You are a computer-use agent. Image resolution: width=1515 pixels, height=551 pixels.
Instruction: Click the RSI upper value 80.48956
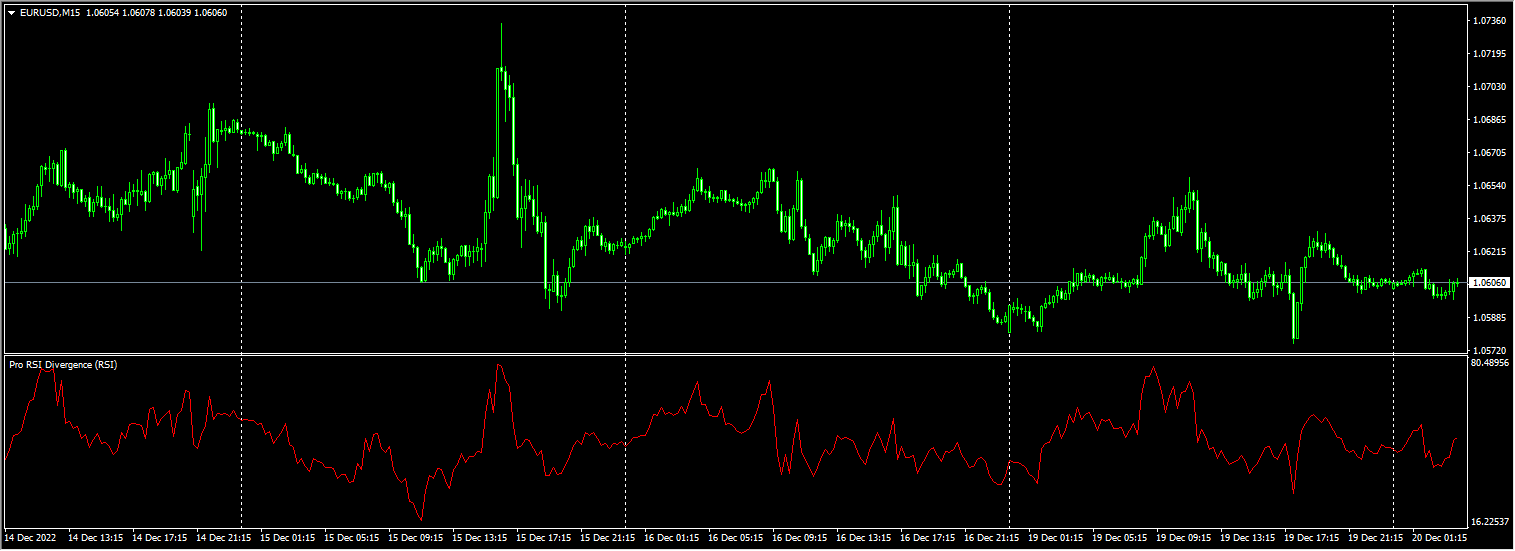click(x=1491, y=364)
